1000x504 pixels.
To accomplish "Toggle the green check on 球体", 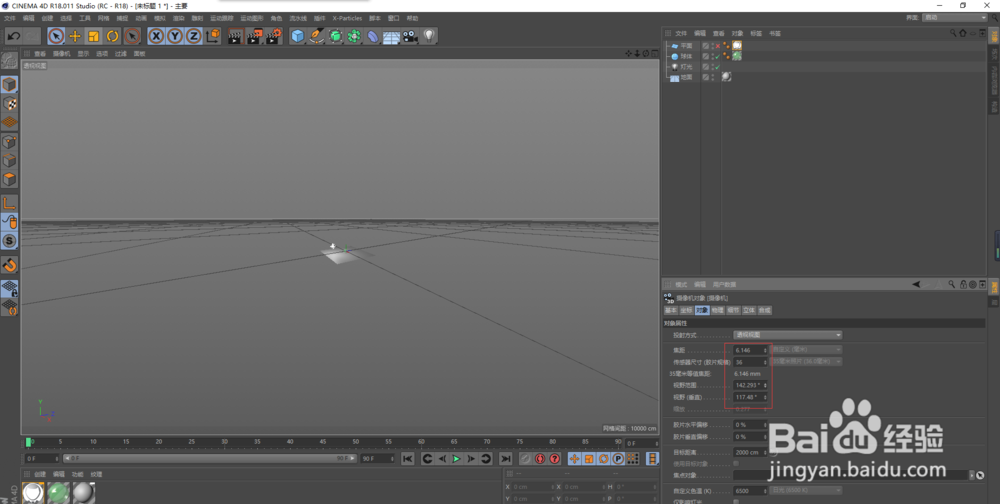I will pyautogui.click(x=717, y=56).
